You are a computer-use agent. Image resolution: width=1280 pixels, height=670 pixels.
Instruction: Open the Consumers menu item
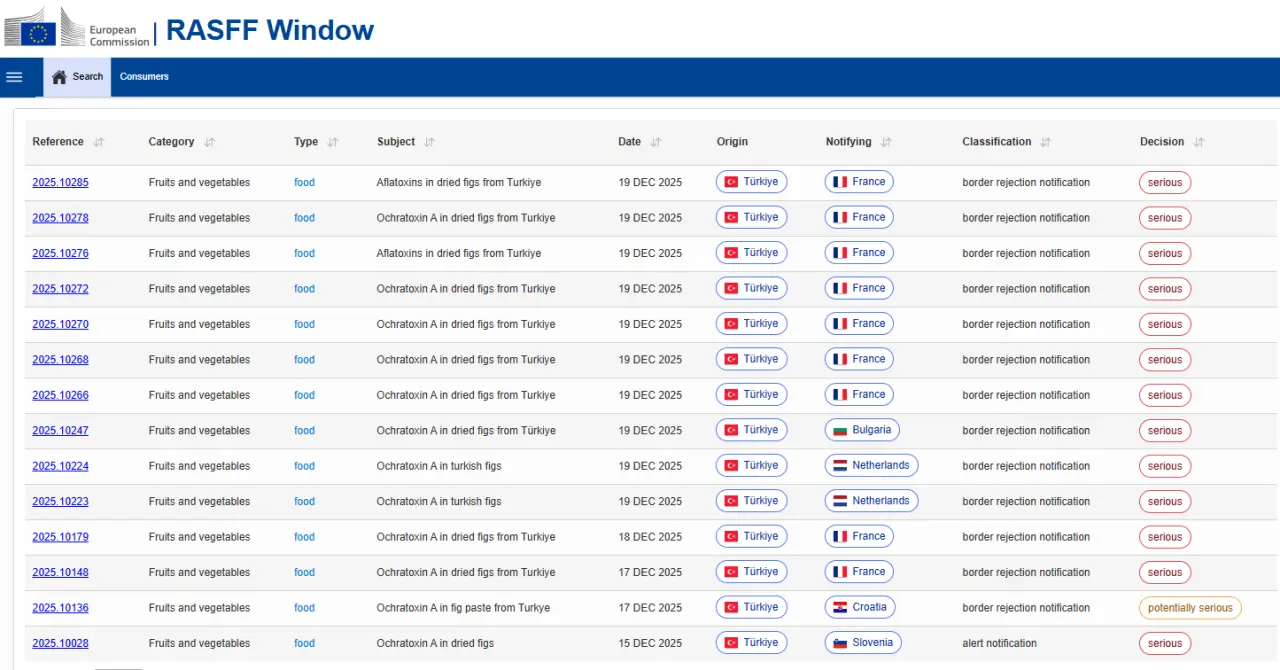coord(144,77)
